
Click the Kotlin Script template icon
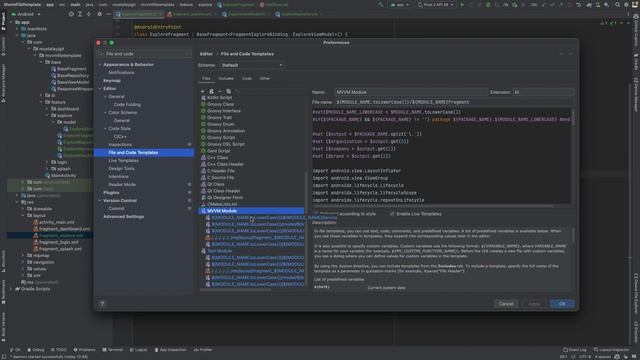203,98
